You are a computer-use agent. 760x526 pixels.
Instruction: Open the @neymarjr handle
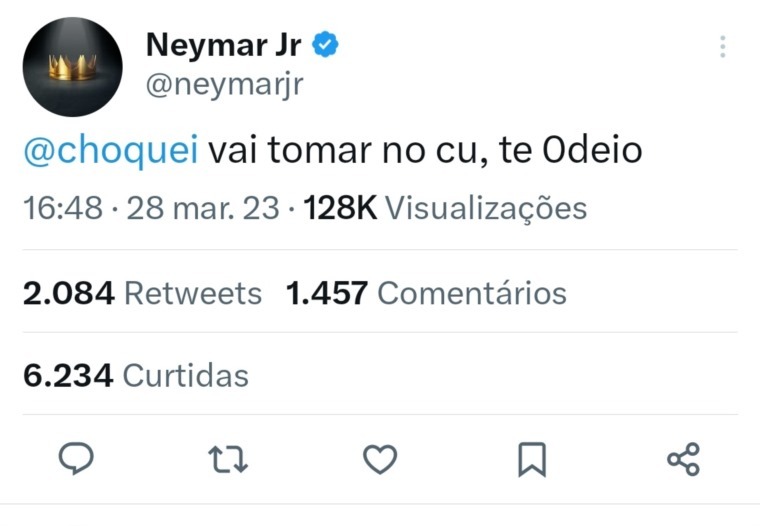224,85
